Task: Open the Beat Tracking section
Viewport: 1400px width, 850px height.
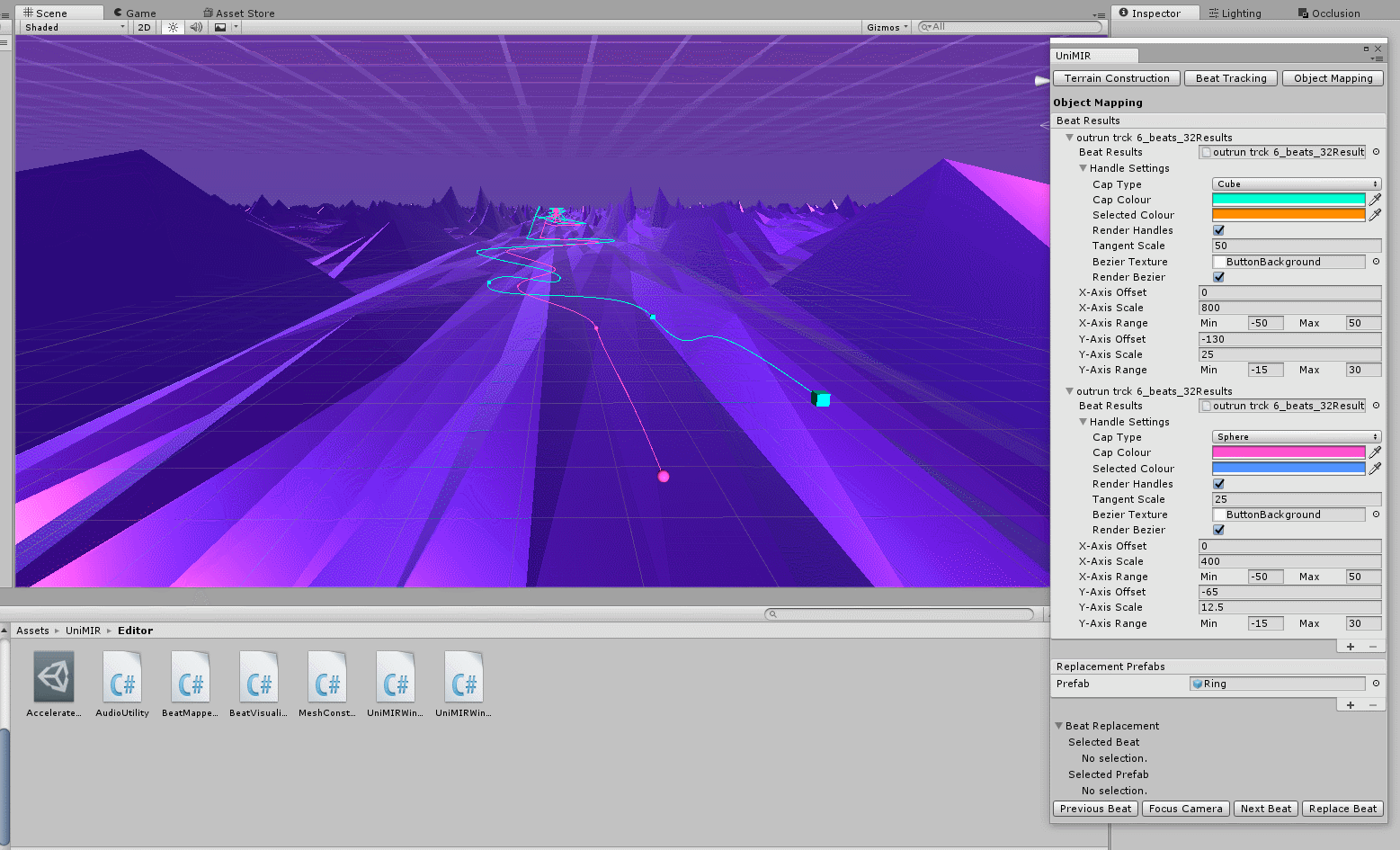Action: coord(1231,78)
